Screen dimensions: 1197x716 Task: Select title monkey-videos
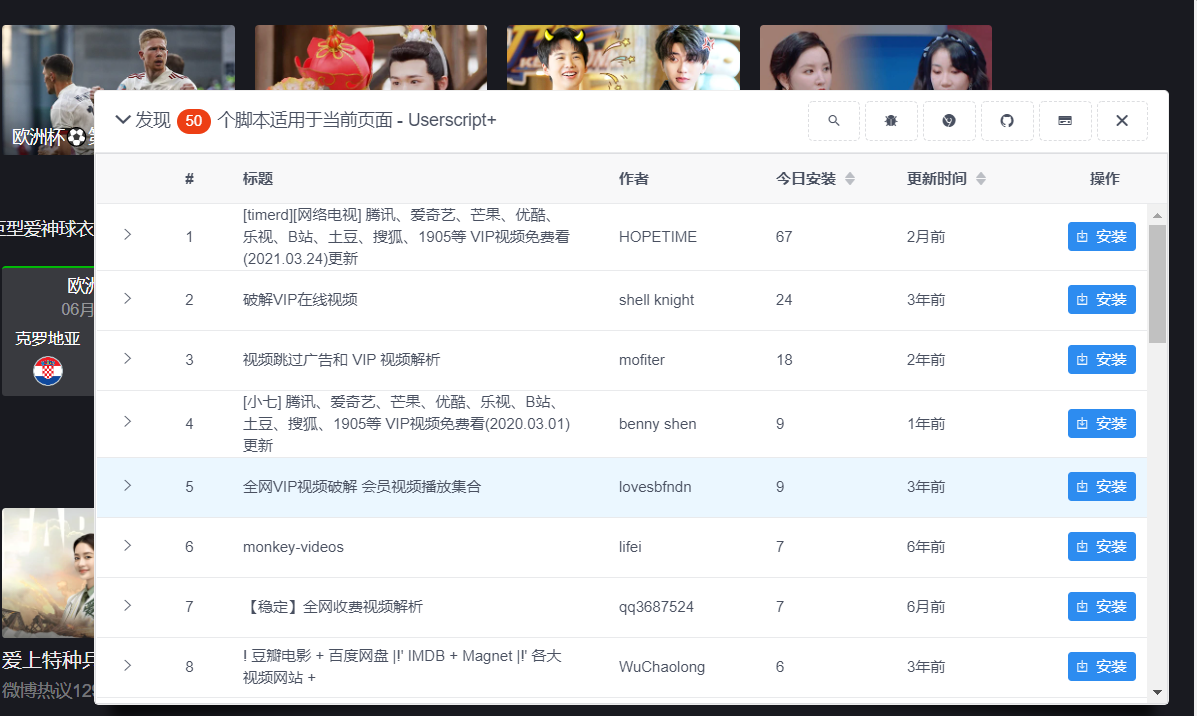point(293,547)
